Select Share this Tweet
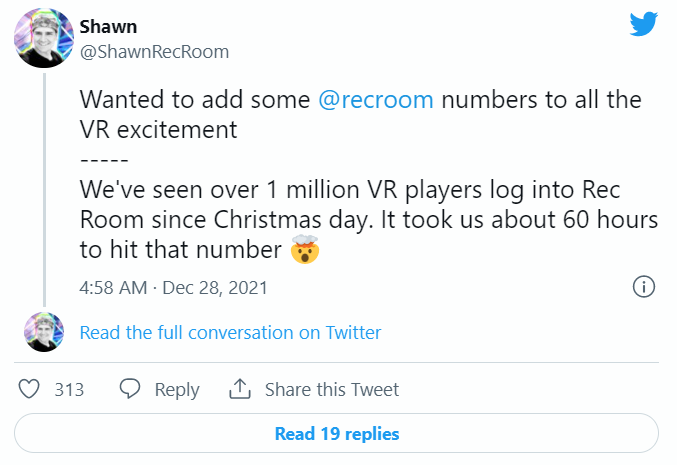The image size is (677, 465). 331,389
